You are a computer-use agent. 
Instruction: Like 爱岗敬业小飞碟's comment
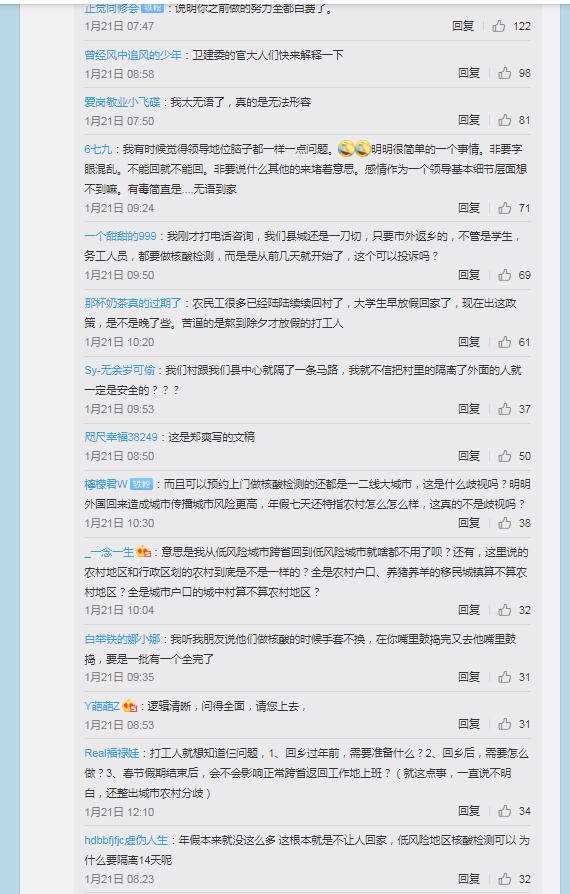(x=504, y=120)
